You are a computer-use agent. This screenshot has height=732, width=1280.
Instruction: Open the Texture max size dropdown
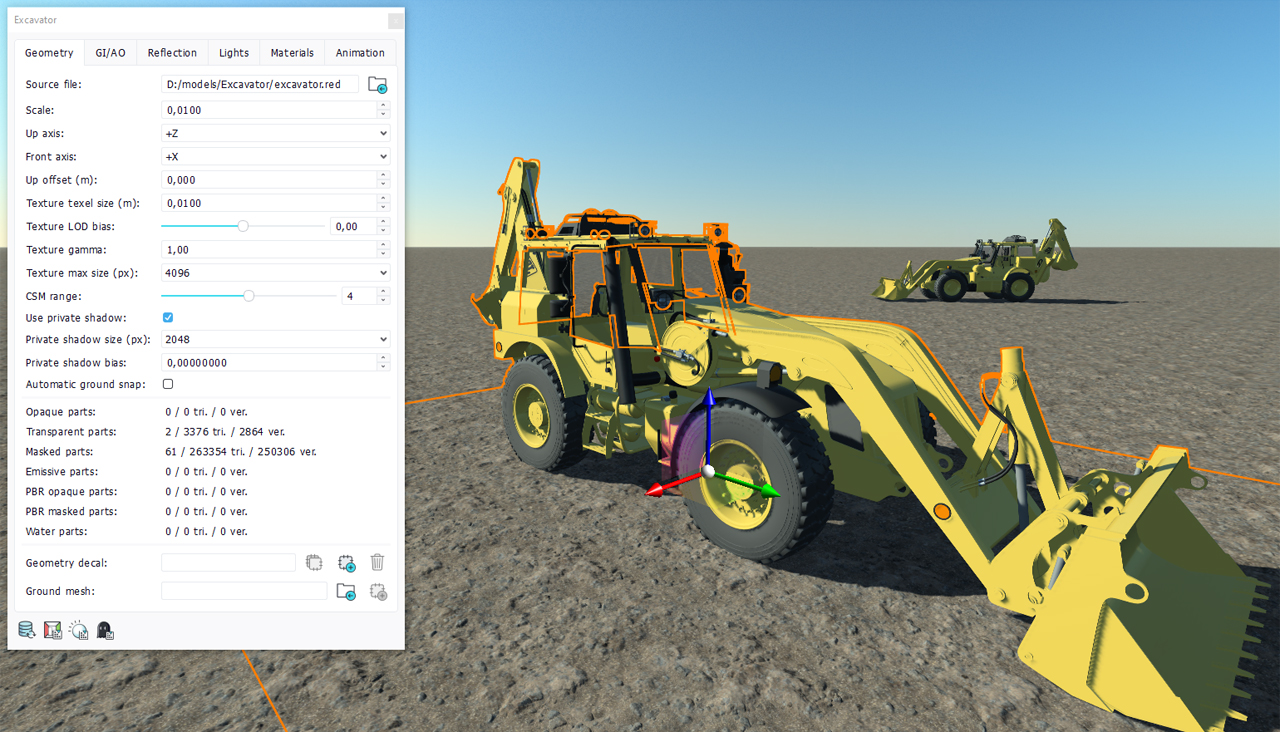click(275, 273)
